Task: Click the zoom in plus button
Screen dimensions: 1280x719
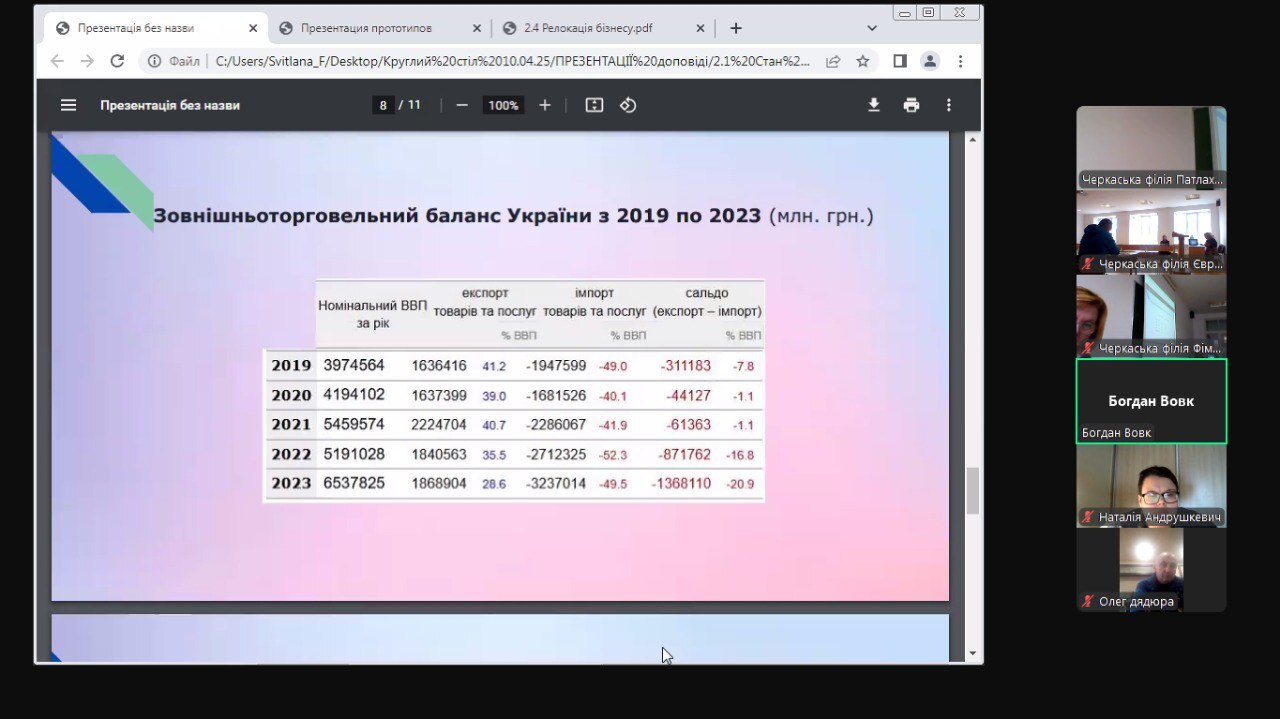Action: pos(545,105)
